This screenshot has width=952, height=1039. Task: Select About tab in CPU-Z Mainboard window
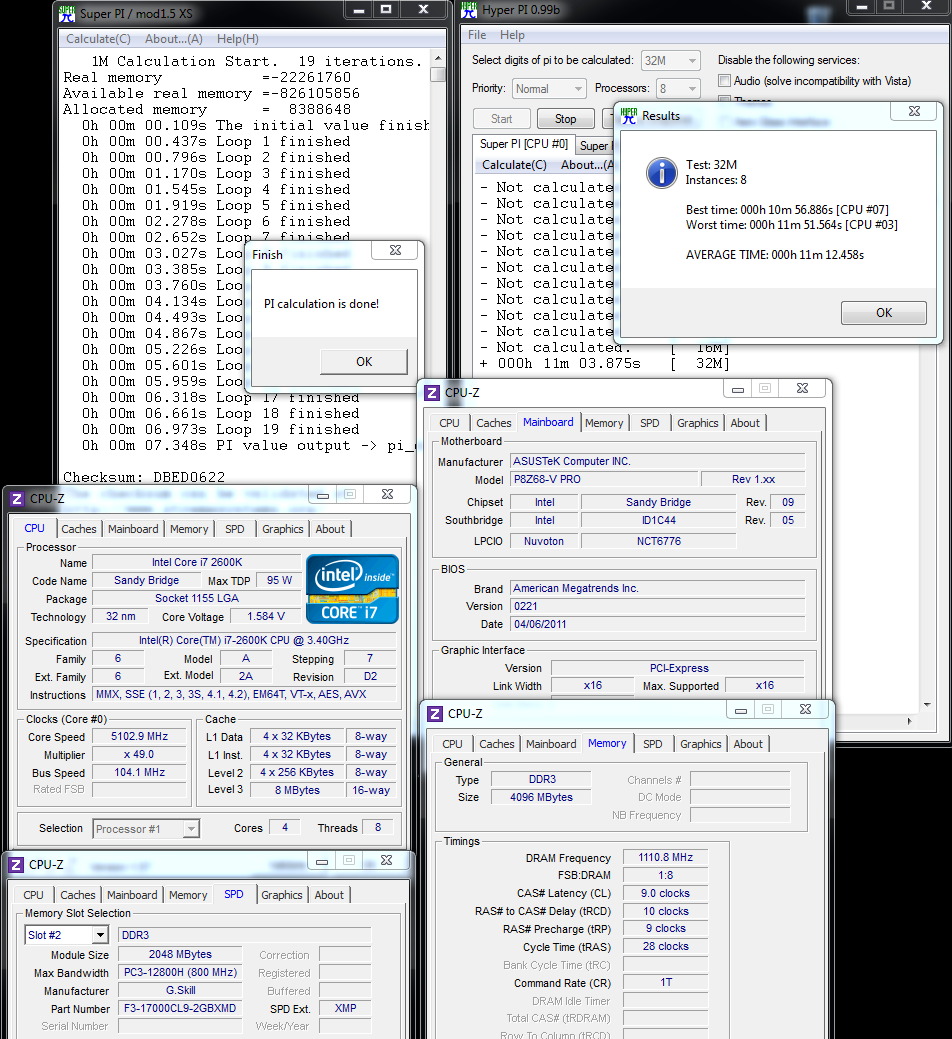745,423
